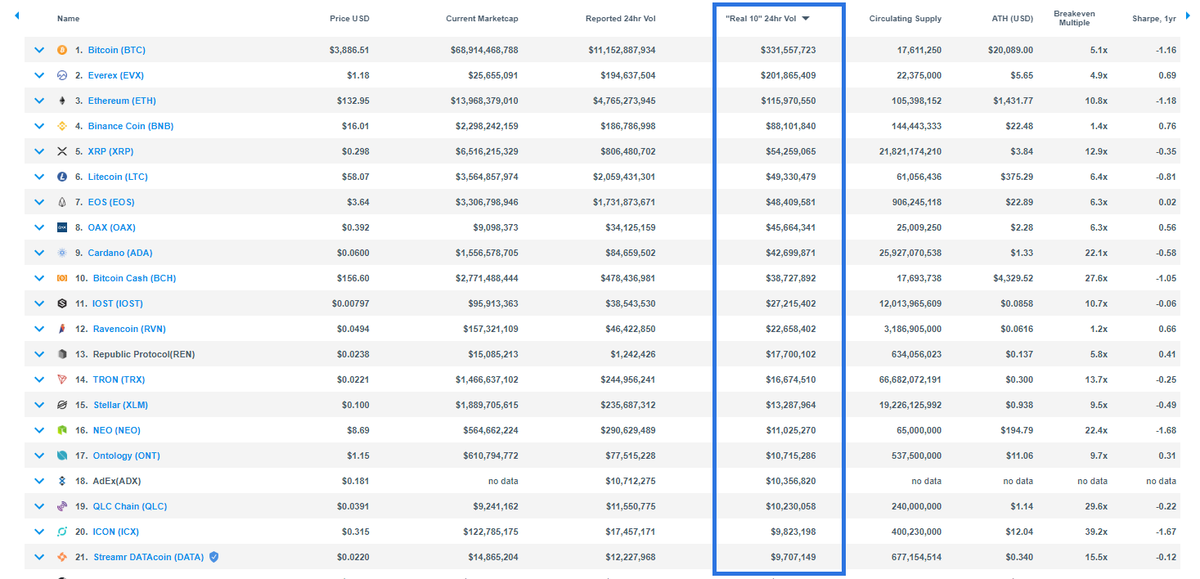Click the Bitcoin orange coin icon
Image resolution: width=1200 pixels, height=579 pixels.
(62, 50)
